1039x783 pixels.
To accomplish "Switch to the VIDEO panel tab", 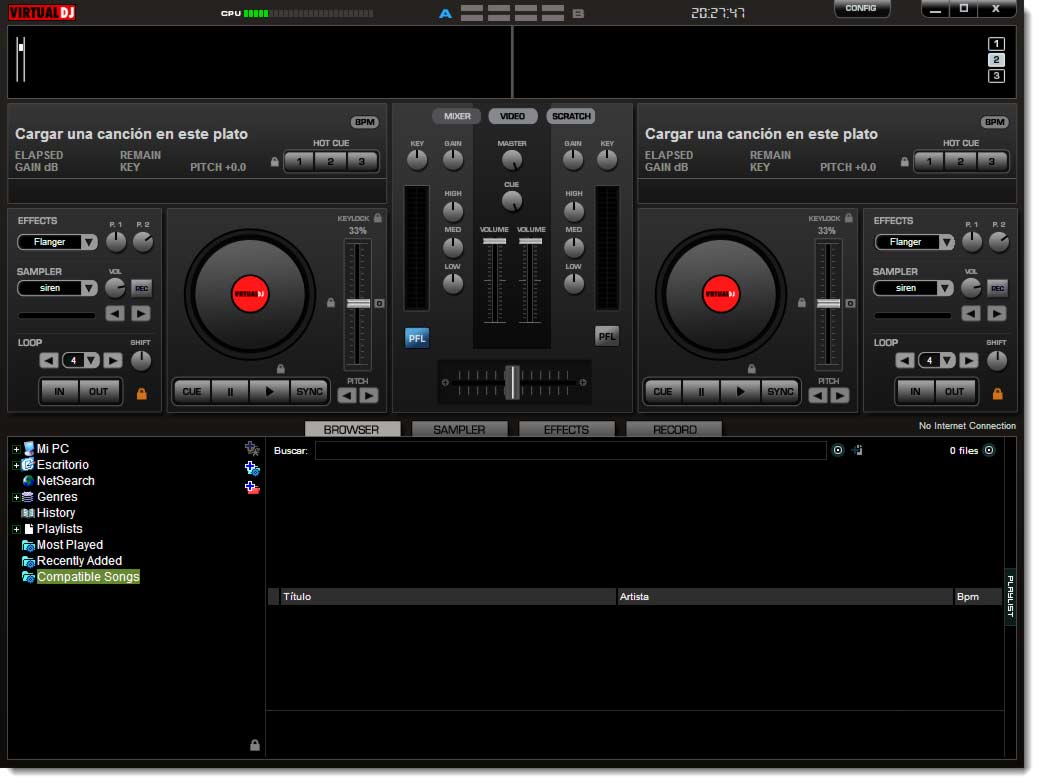I will tap(512, 116).
